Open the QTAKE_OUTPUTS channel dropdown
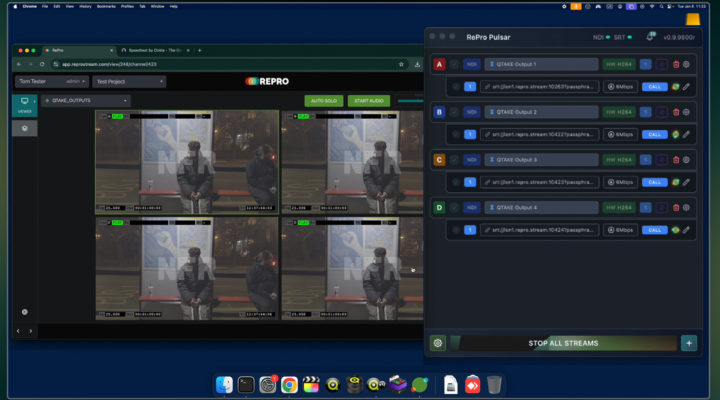The image size is (720, 400). pos(86,101)
